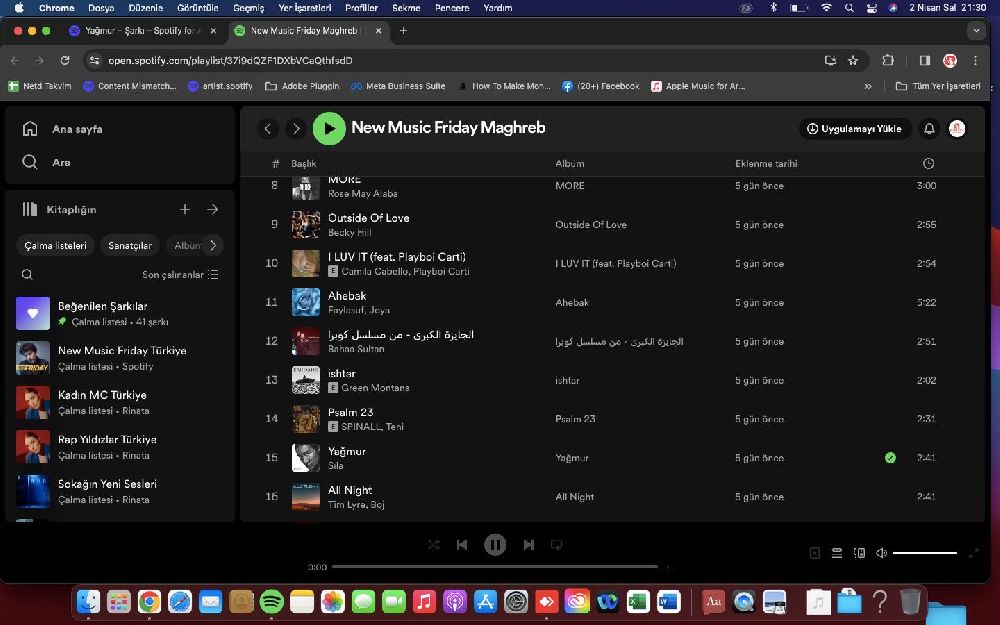Click the Uygulamayı Yükle button

[854, 129]
